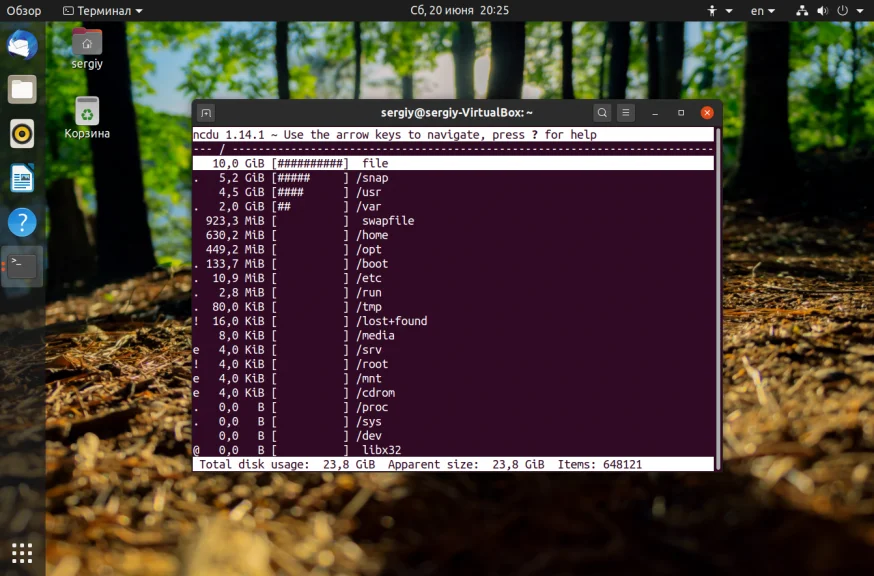Open the Help icon in dock
Screen dimensions: 874x576
point(22,222)
